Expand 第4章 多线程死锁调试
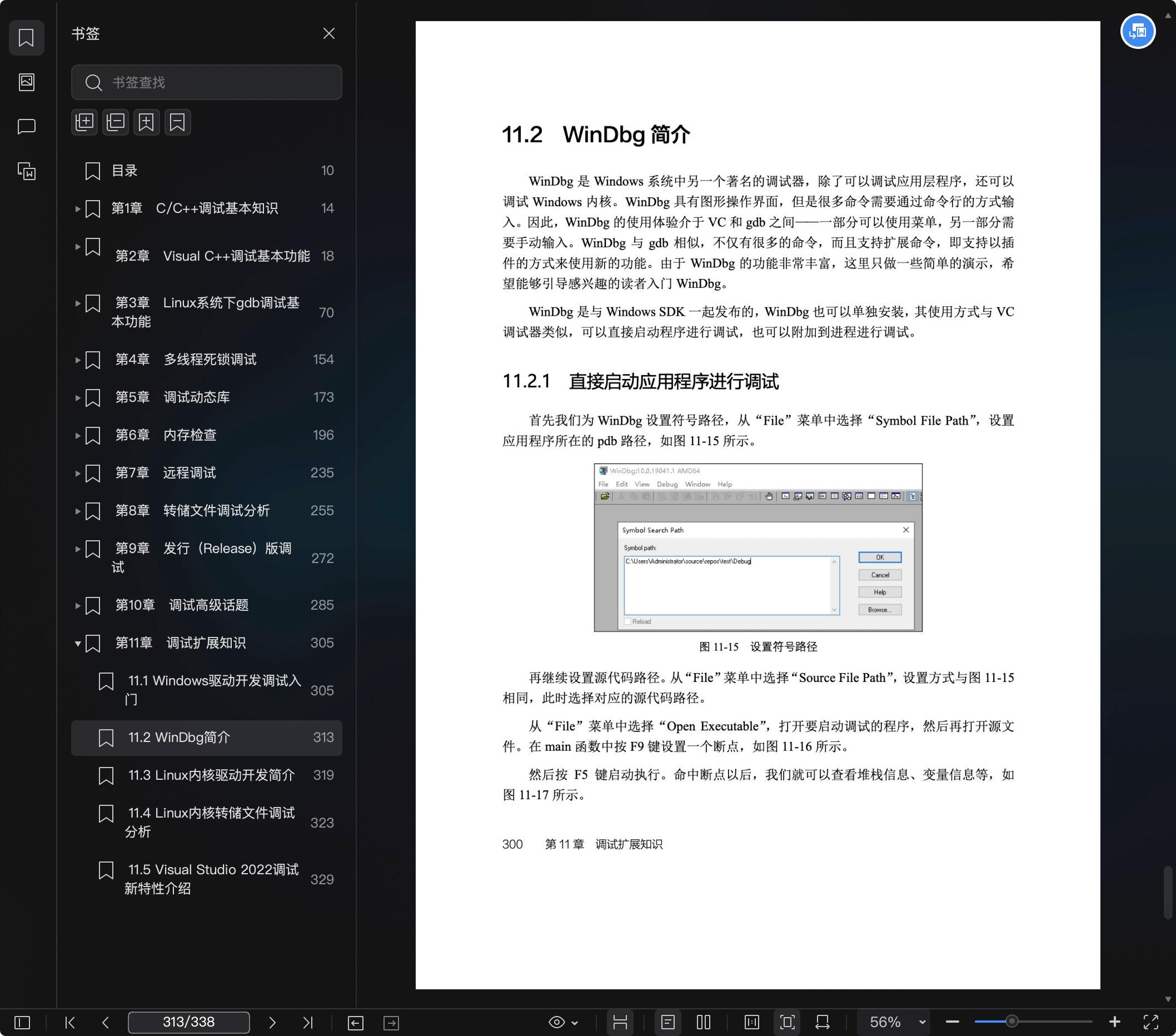 pos(77,360)
